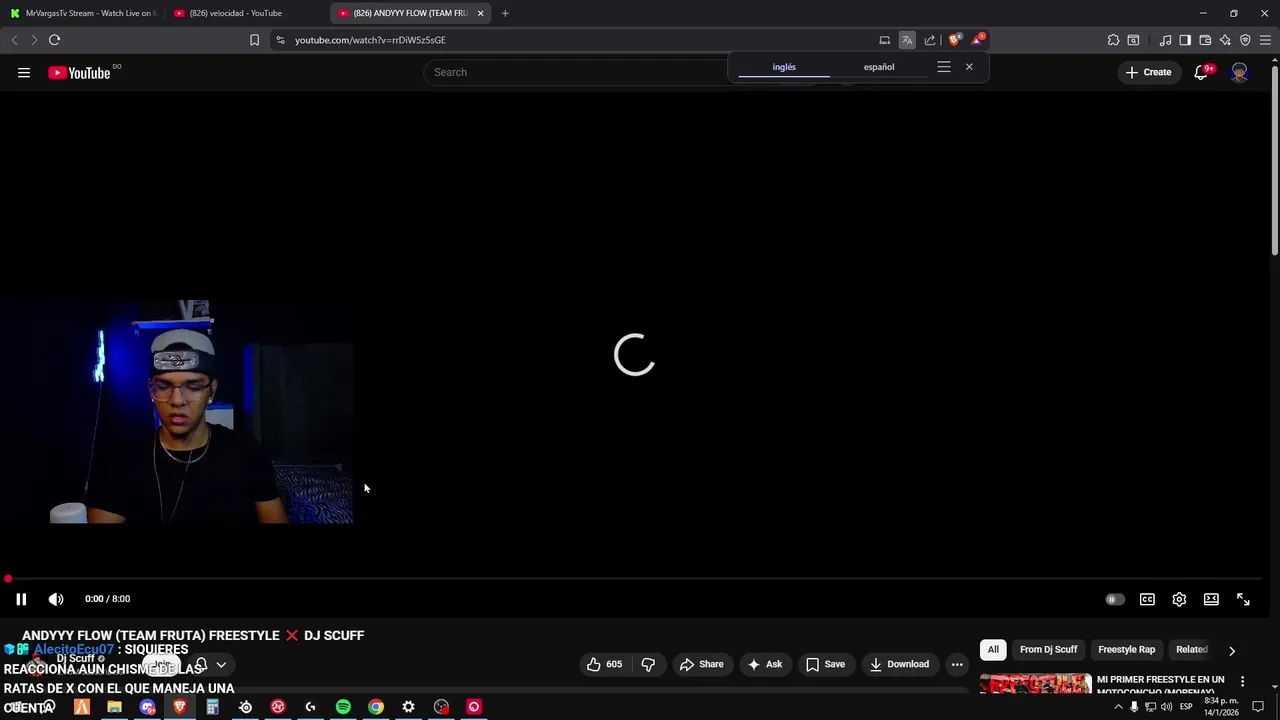Select the Related filter chip
The width and height of the screenshot is (1280, 720).
(x=1191, y=650)
